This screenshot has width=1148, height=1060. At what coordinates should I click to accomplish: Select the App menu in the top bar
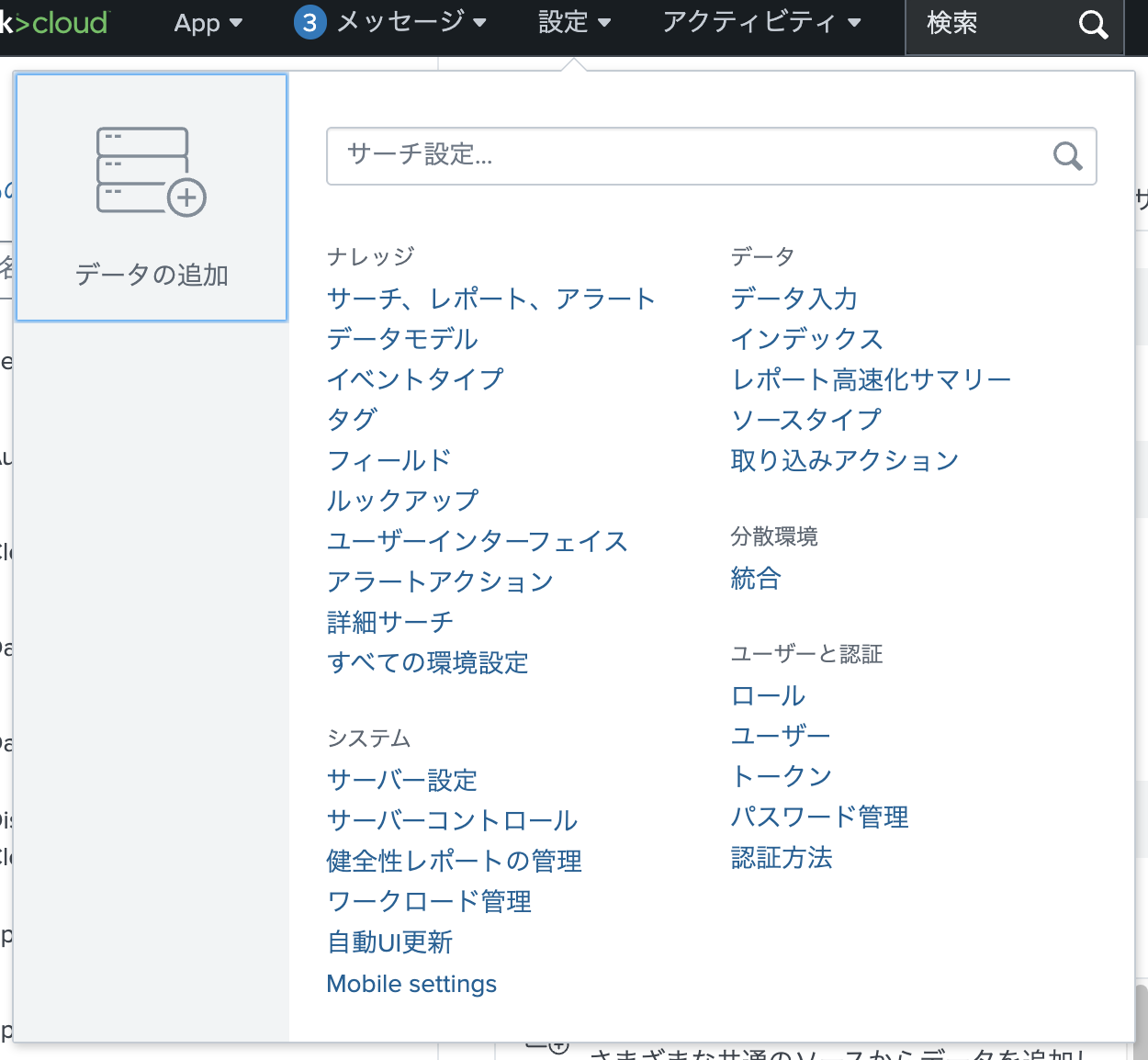click(x=208, y=23)
